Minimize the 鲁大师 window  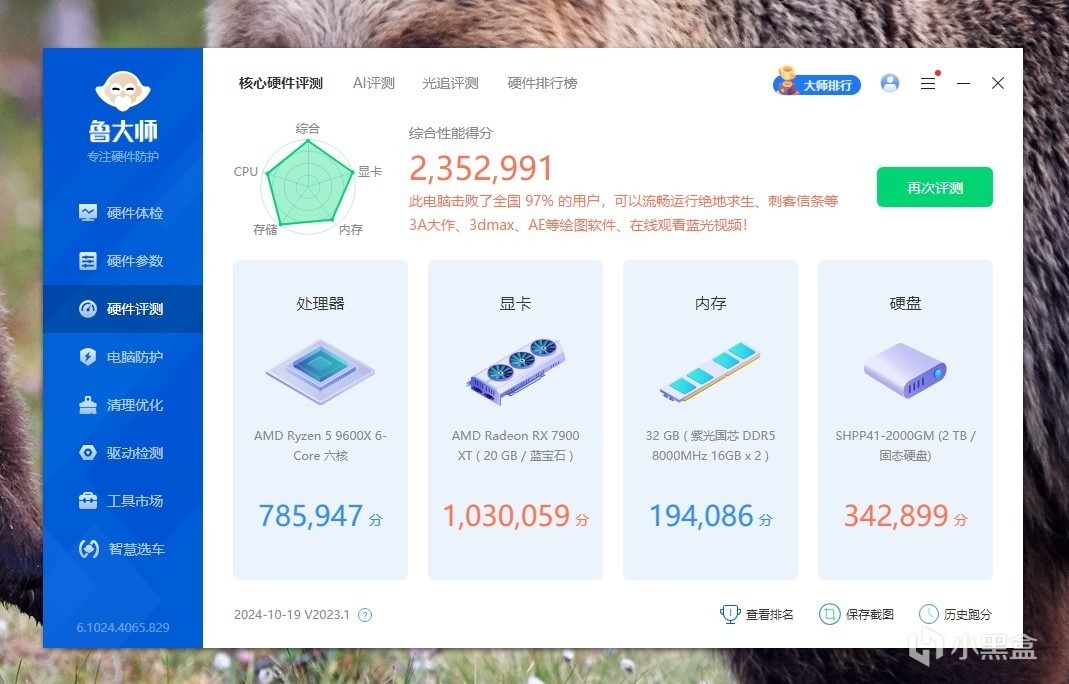tap(963, 83)
